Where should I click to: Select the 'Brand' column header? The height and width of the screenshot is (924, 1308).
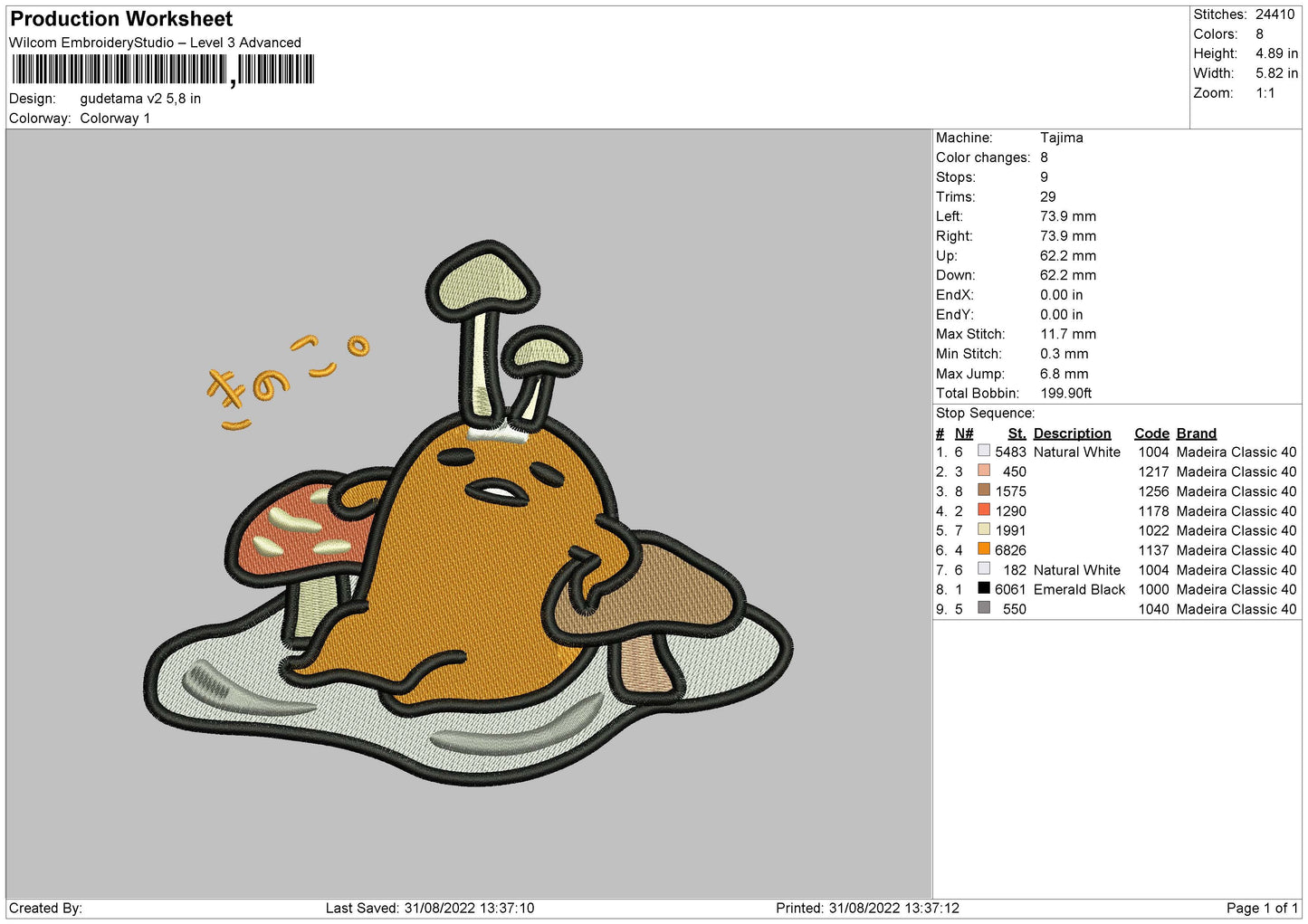pyautogui.click(x=1197, y=433)
